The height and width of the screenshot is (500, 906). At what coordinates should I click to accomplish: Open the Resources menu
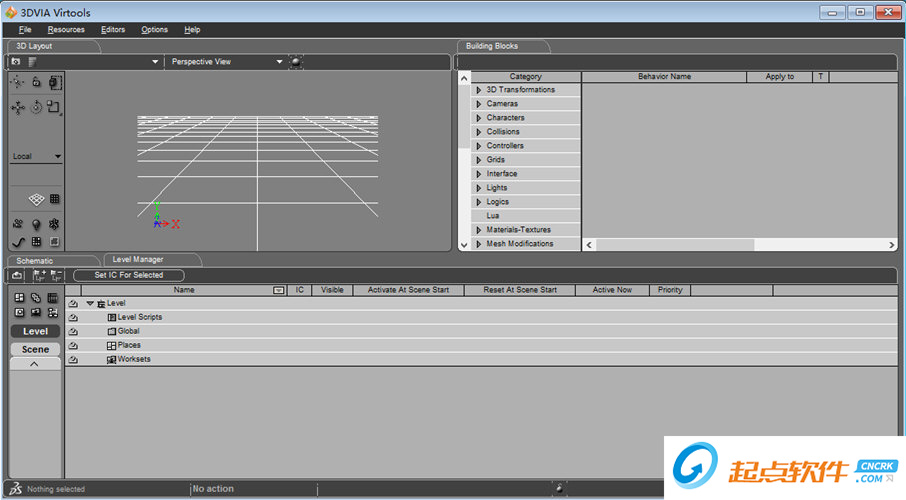pos(66,29)
